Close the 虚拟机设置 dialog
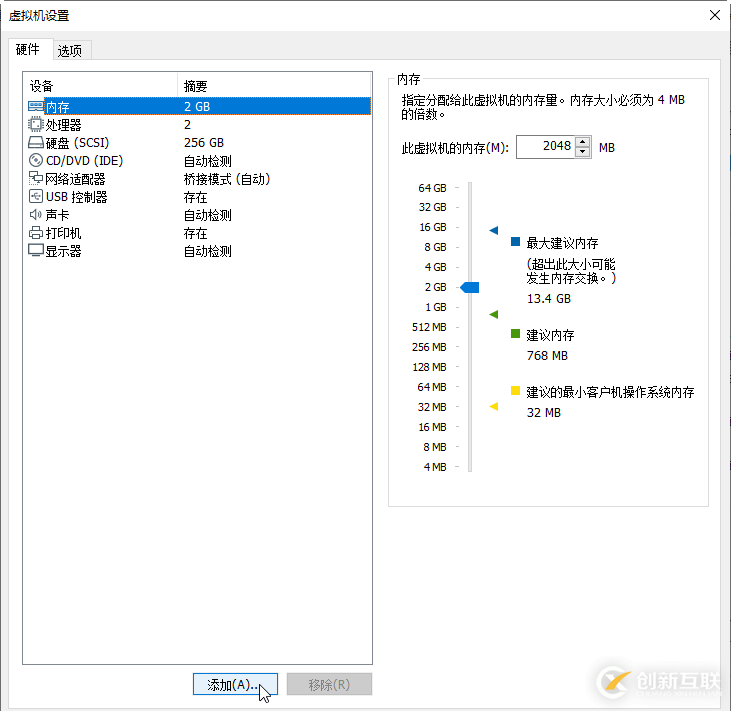 click(714, 15)
